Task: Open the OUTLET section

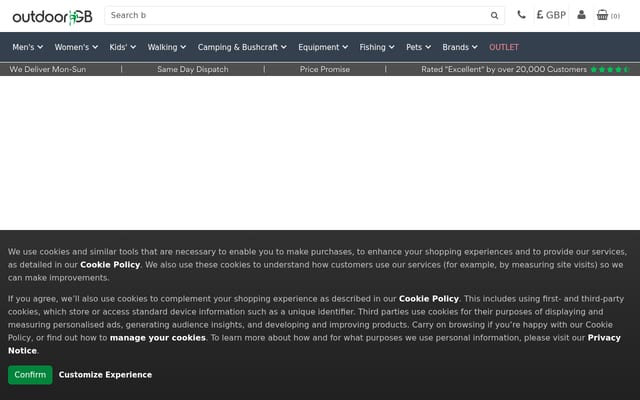Action: (x=504, y=47)
